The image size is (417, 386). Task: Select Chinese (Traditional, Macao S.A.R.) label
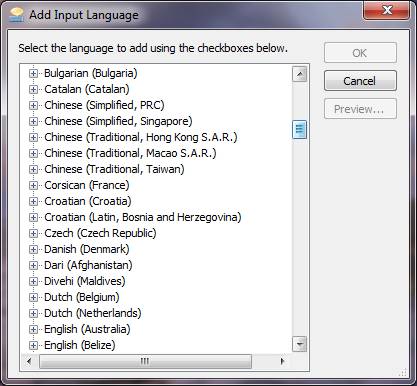(130, 153)
